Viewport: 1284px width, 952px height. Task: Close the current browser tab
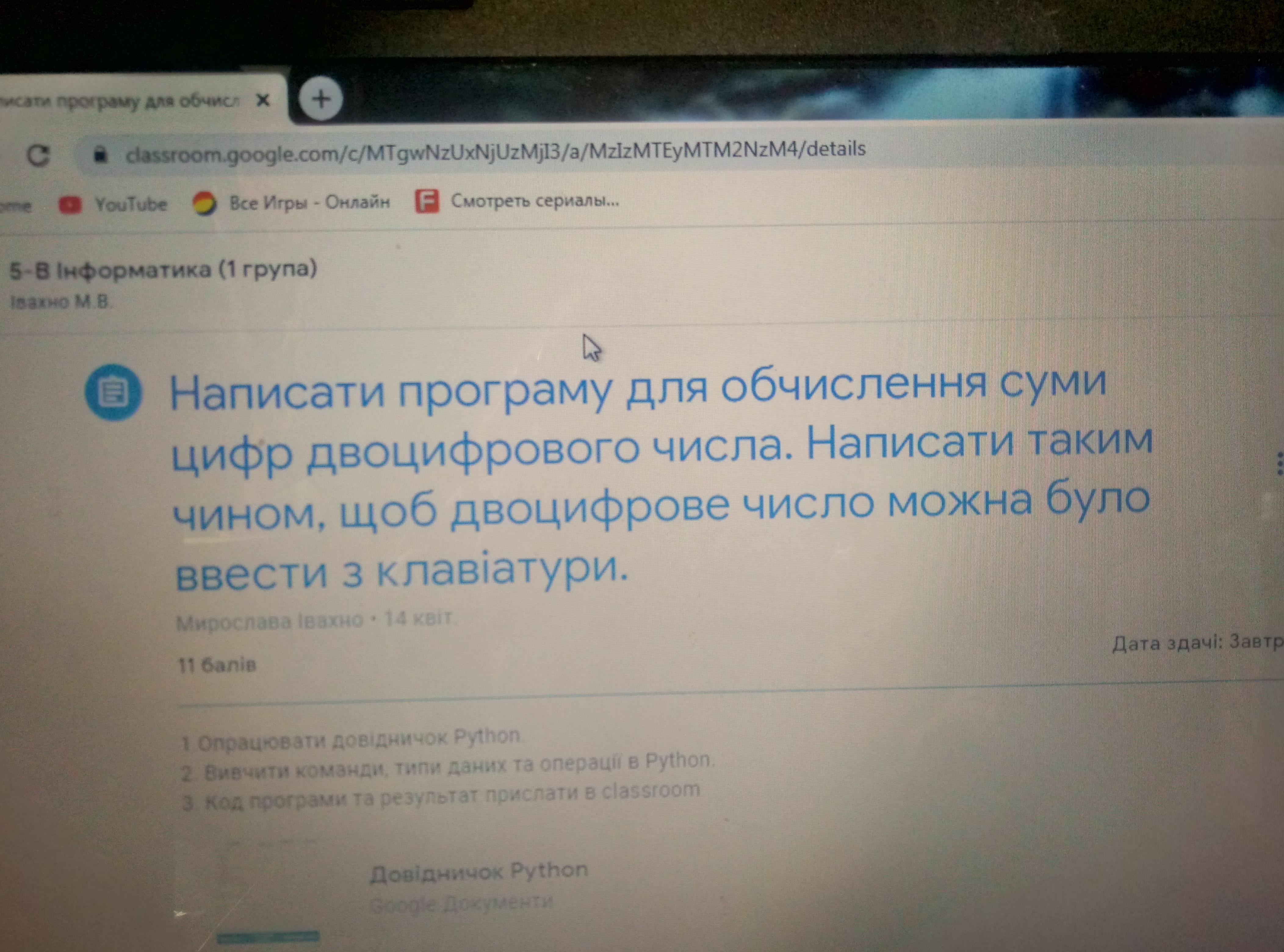click(263, 100)
